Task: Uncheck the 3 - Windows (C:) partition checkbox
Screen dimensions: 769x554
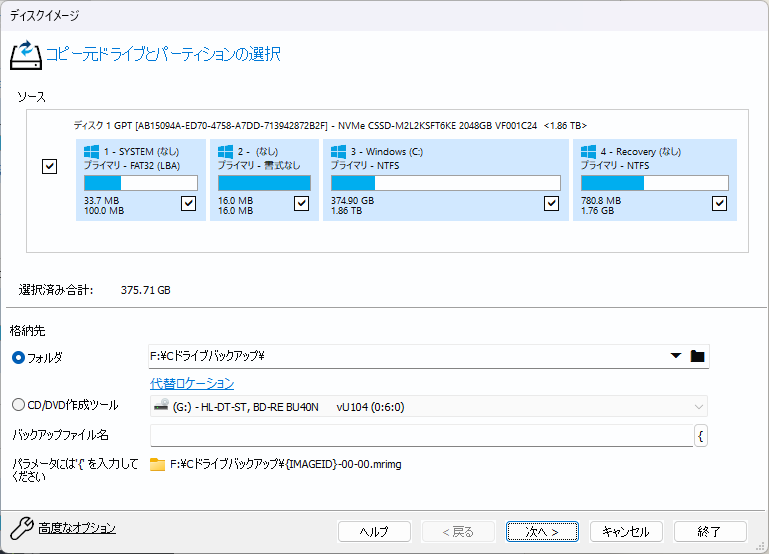Action: click(551, 204)
